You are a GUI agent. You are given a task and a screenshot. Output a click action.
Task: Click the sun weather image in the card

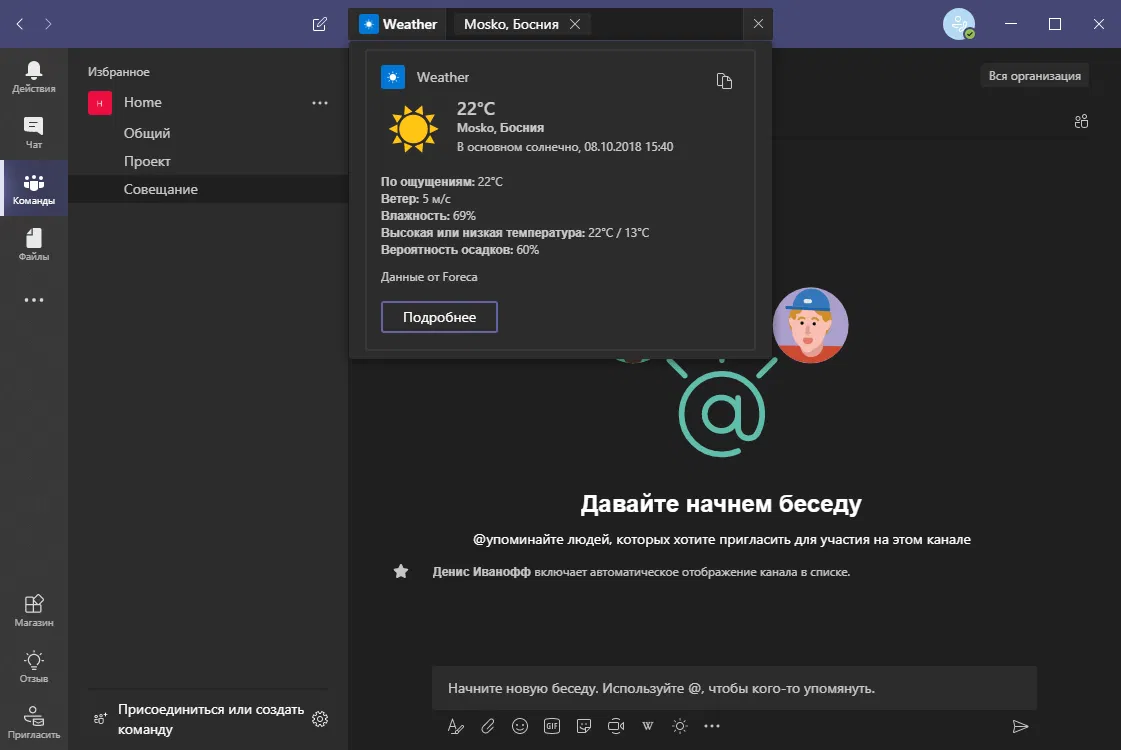tap(413, 129)
